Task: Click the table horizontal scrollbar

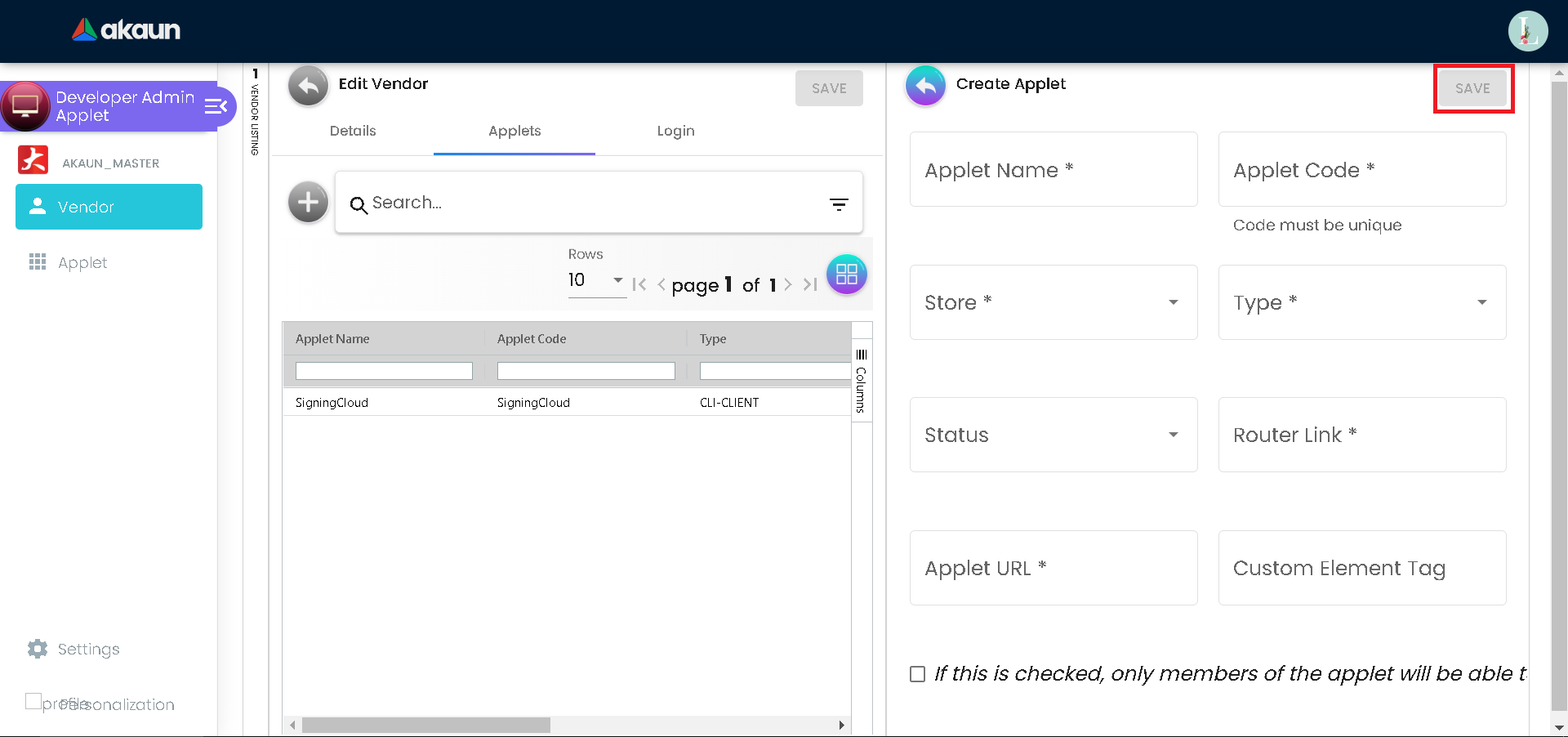Action: click(426, 725)
